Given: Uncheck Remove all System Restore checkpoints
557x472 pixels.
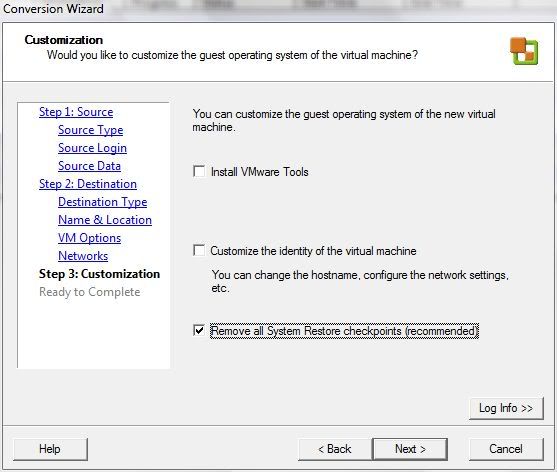Looking at the screenshot, I should 199,330.
